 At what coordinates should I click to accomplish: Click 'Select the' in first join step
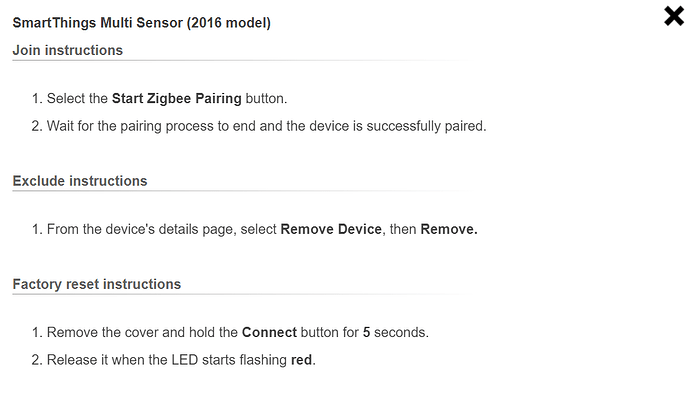tap(77, 99)
